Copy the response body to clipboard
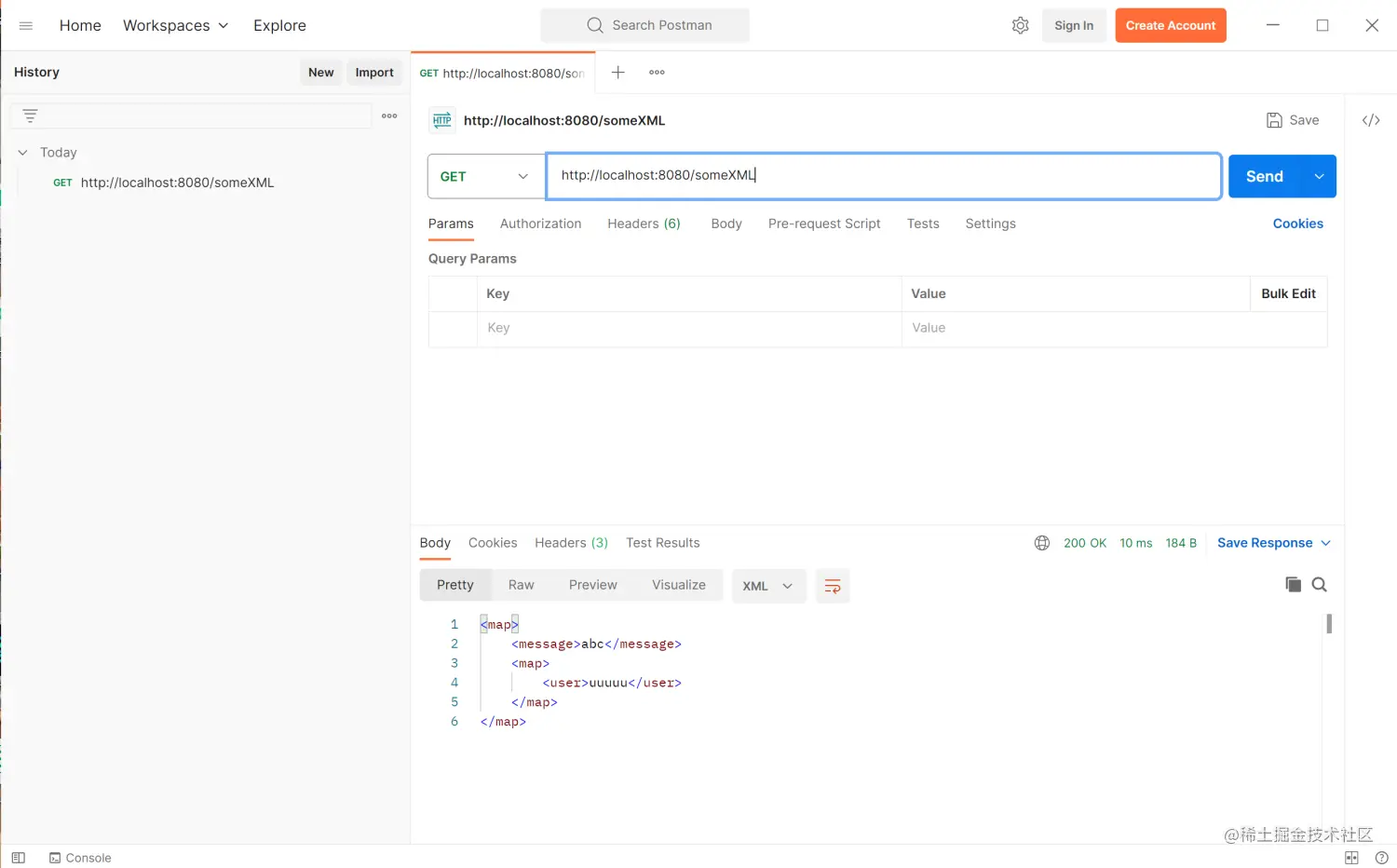This screenshot has width=1397, height=868. [1293, 584]
